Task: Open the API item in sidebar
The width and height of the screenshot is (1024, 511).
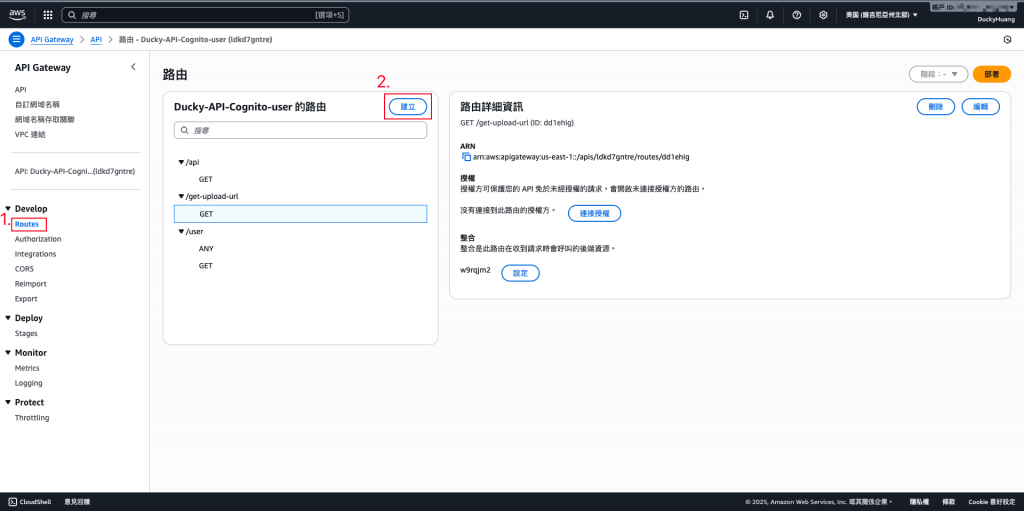Action: tap(20, 90)
